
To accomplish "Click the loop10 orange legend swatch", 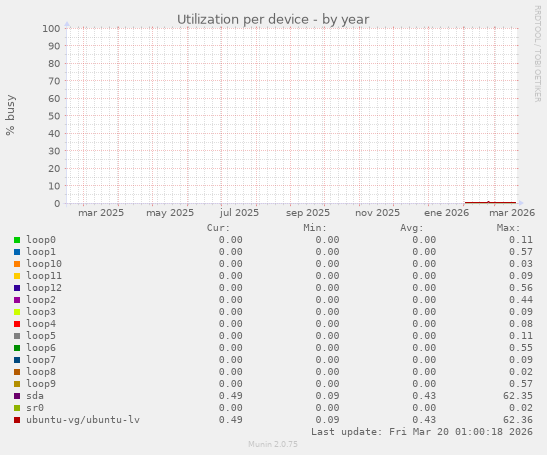I will (17, 264).
